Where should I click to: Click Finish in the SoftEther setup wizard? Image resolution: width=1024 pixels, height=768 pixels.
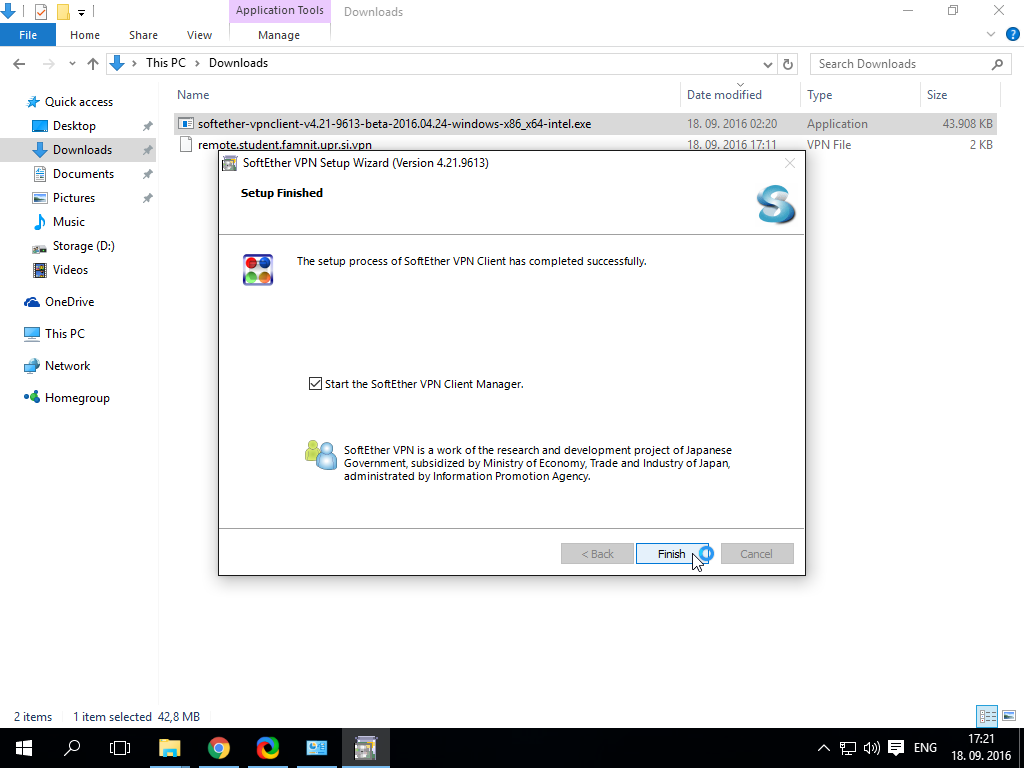(x=672, y=554)
